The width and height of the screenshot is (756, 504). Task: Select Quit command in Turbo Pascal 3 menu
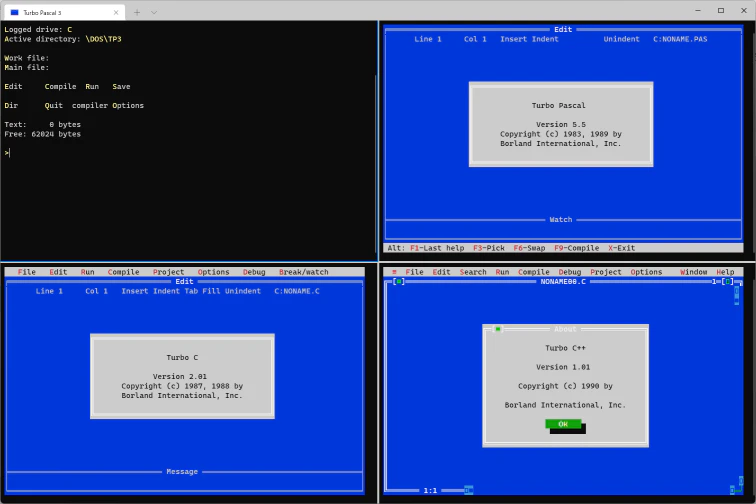click(x=54, y=105)
